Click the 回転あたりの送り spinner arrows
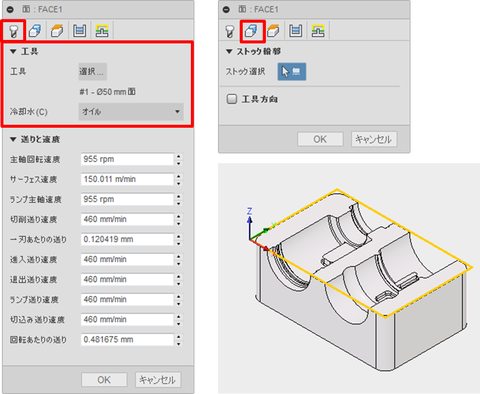This screenshot has width=480, height=394. tap(179, 339)
